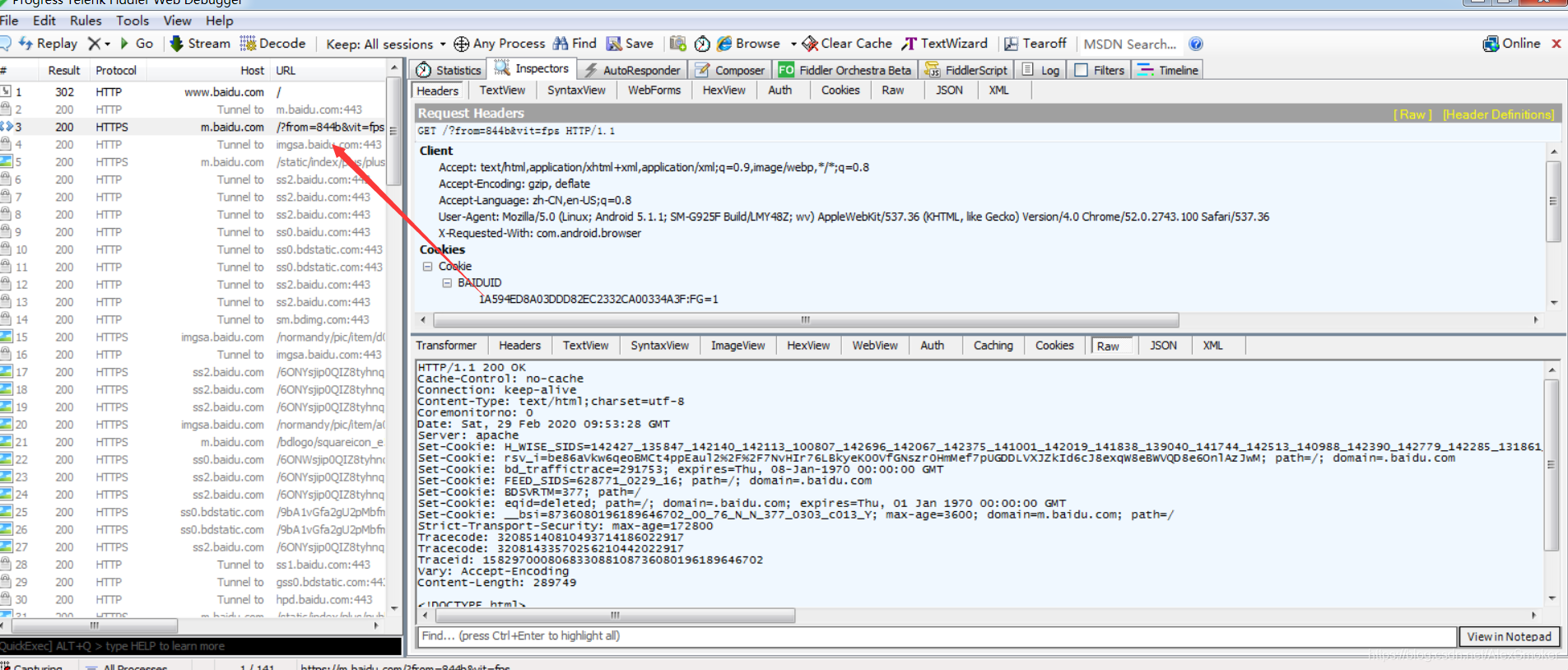Open the Timeline tab

1168,70
